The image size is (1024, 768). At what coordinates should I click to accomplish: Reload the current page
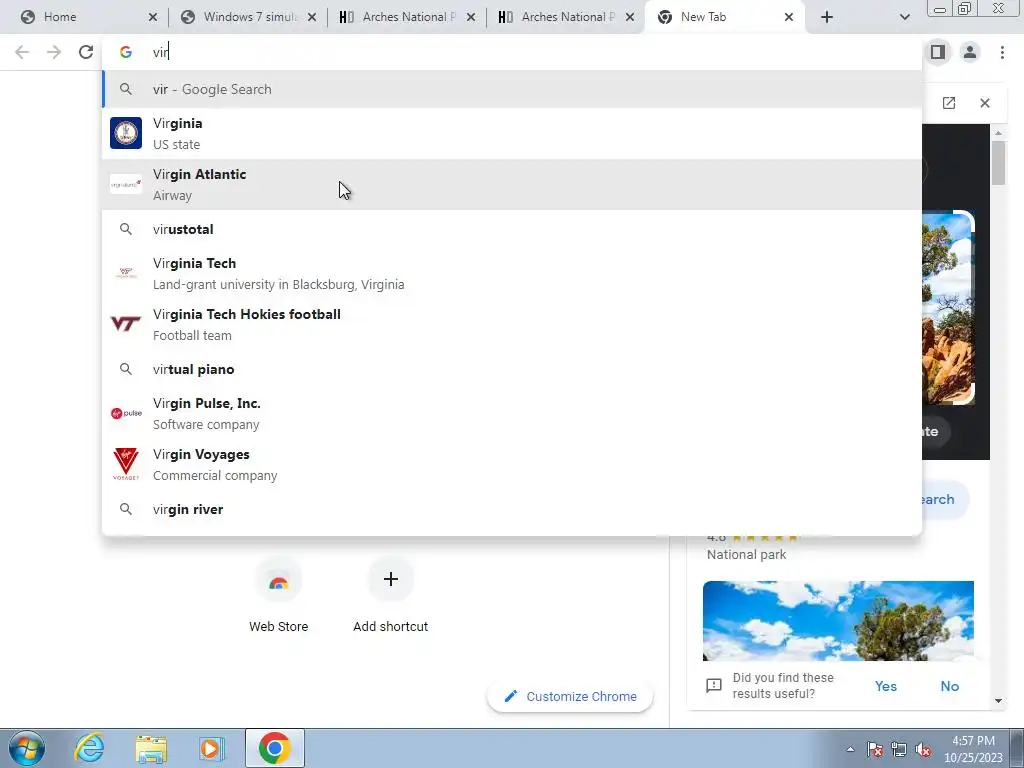[86, 52]
